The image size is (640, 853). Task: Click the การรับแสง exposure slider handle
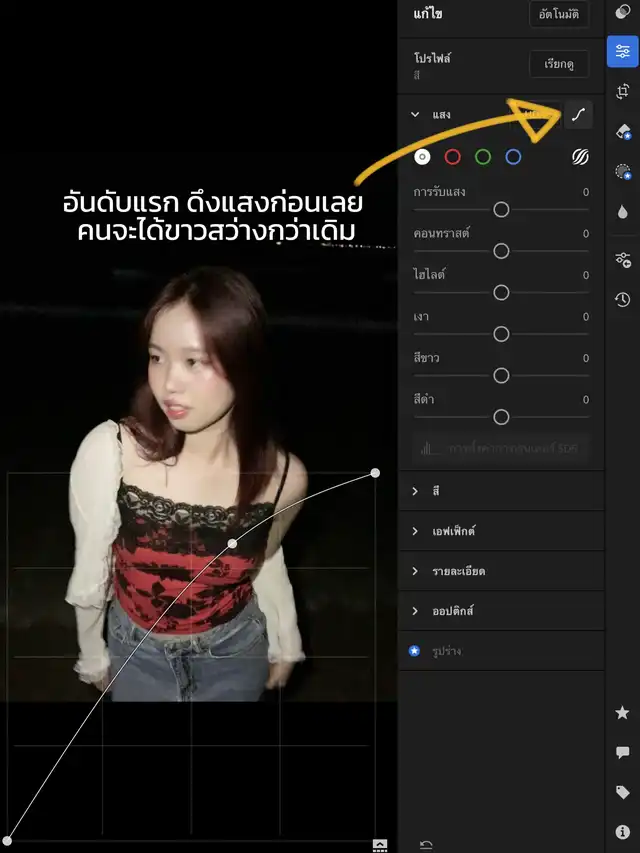coord(501,209)
